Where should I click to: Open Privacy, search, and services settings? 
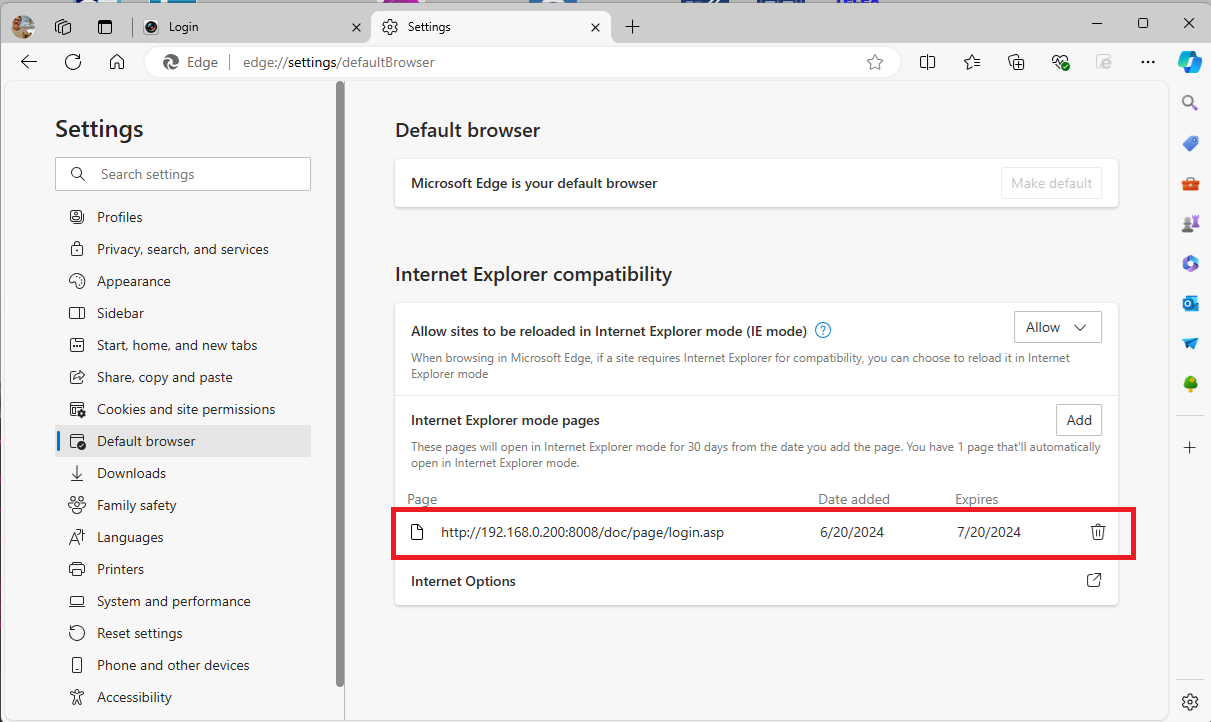point(183,249)
